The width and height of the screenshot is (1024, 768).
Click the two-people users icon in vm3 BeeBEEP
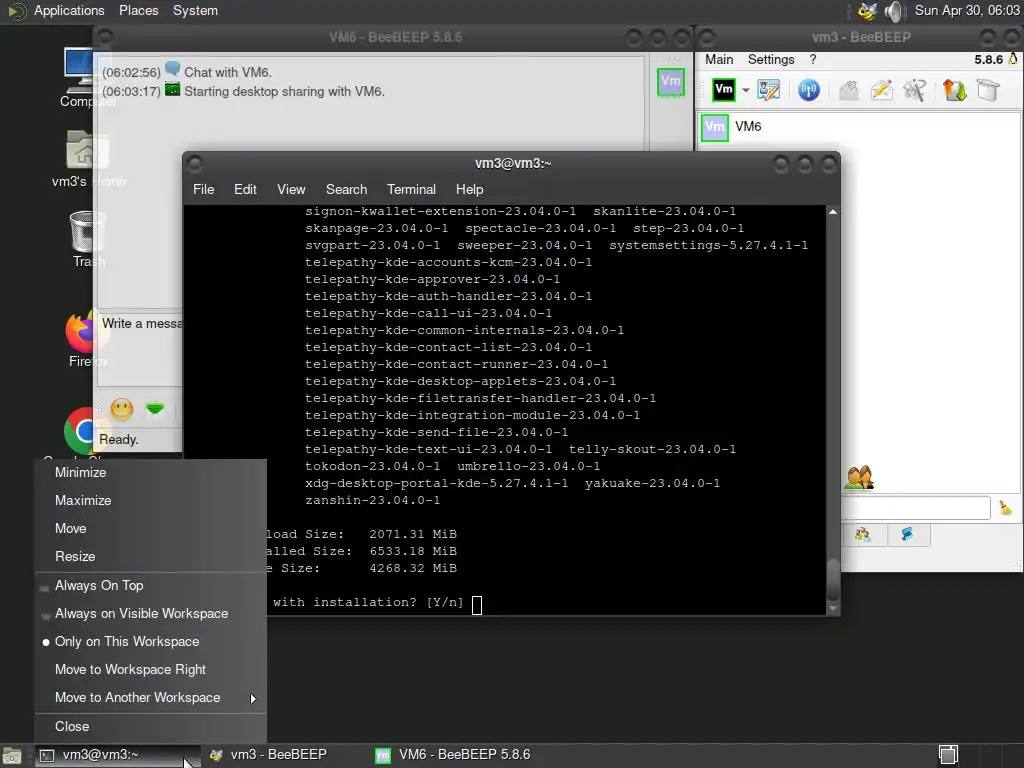pos(859,477)
